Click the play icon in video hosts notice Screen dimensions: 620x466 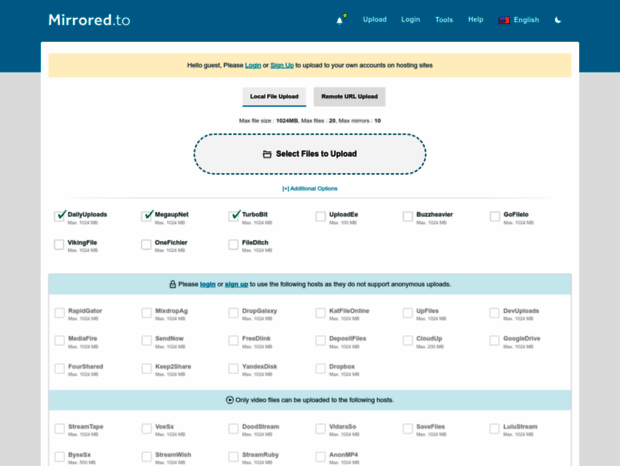click(229, 400)
